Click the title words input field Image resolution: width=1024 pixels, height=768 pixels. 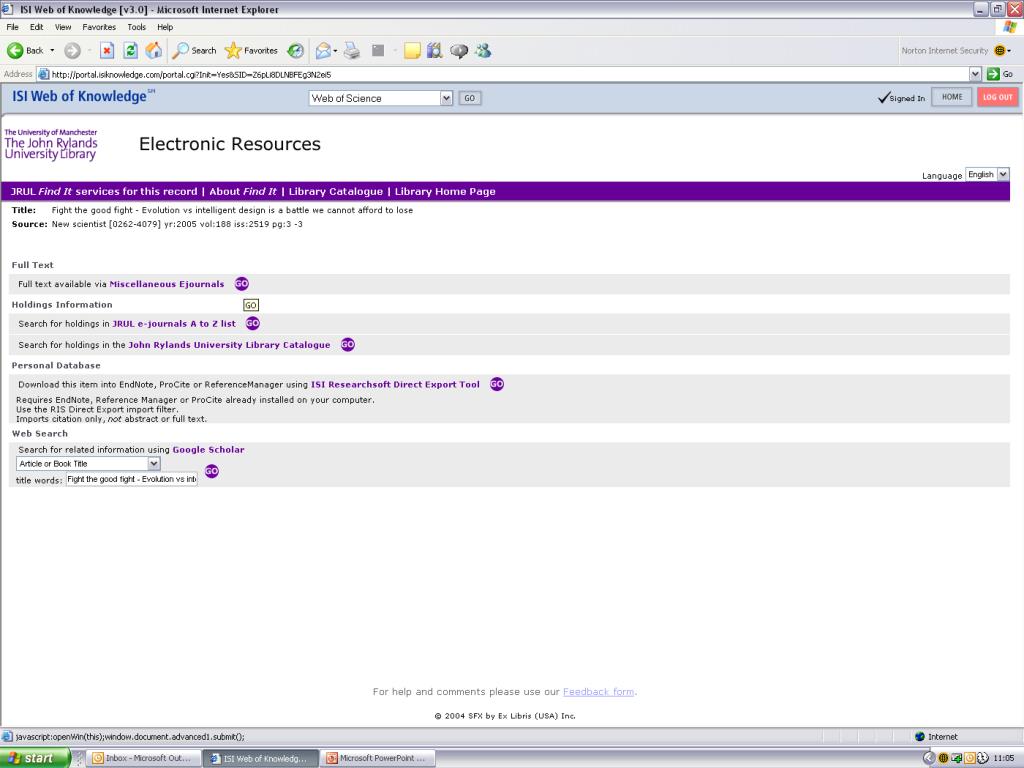[x=132, y=479]
